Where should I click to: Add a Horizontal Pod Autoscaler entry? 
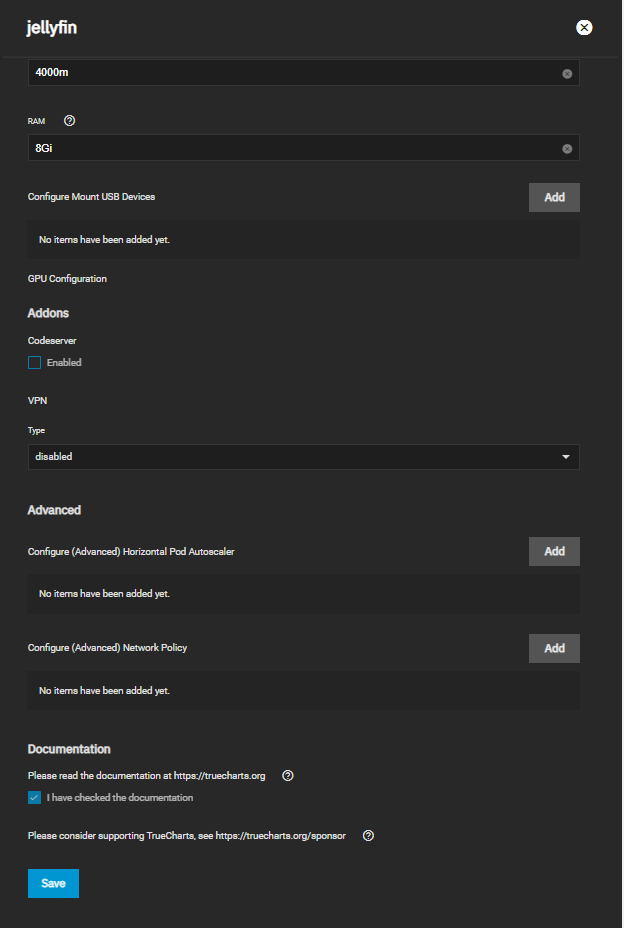(554, 551)
